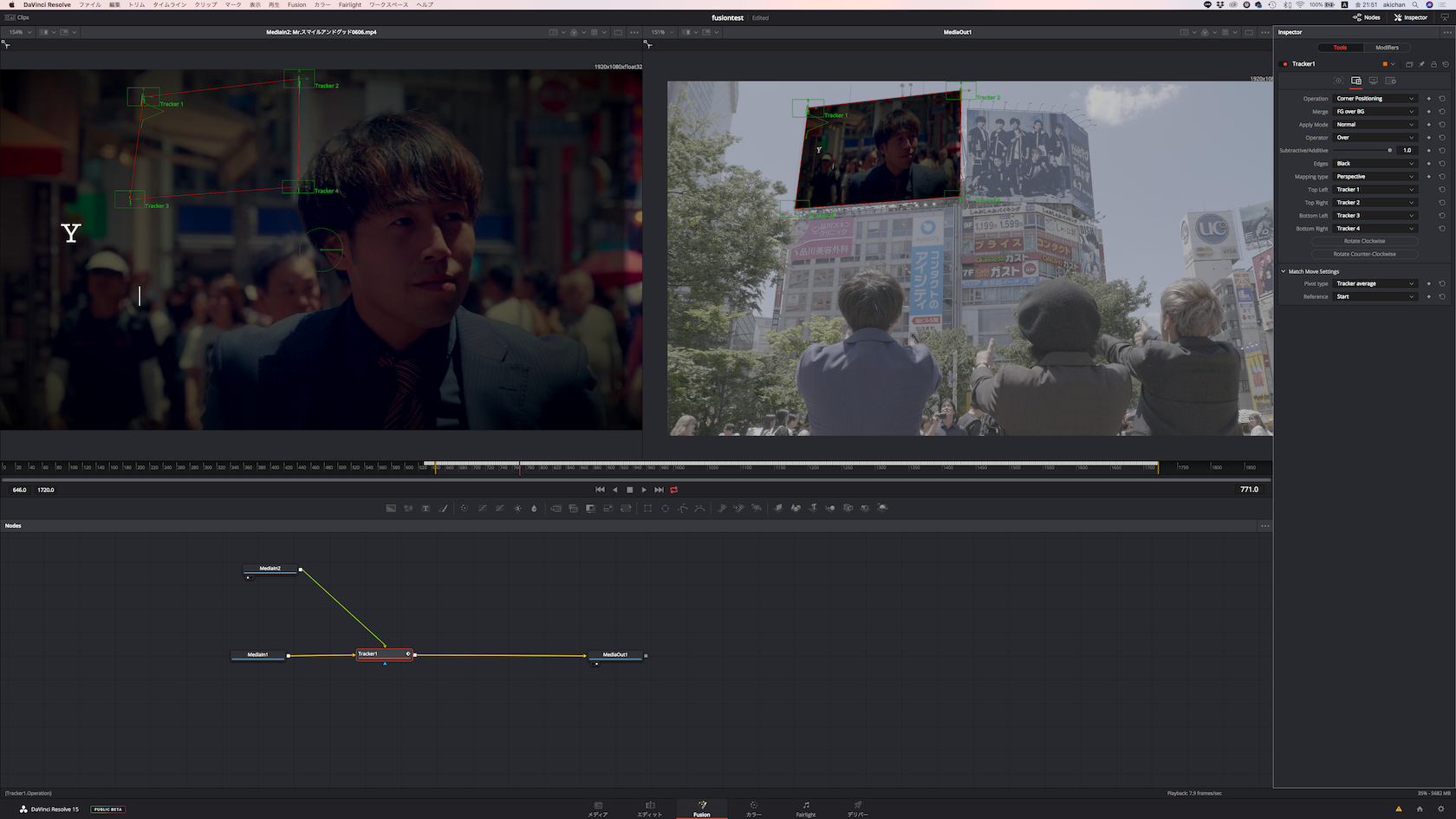Click the Rotate Clockwise button
Viewport: 1456px width, 819px height.
(1364, 241)
